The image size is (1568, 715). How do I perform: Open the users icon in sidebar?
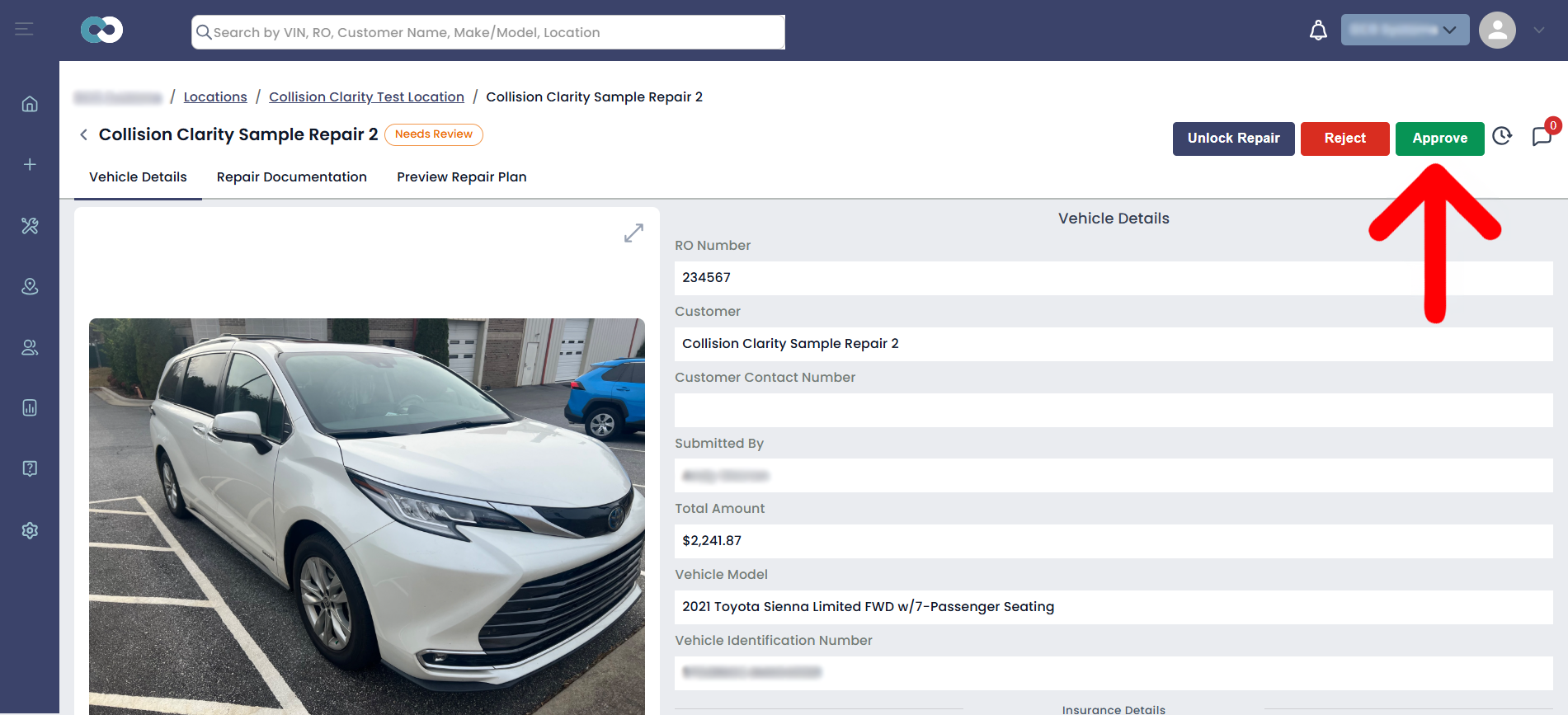click(x=30, y=347)
